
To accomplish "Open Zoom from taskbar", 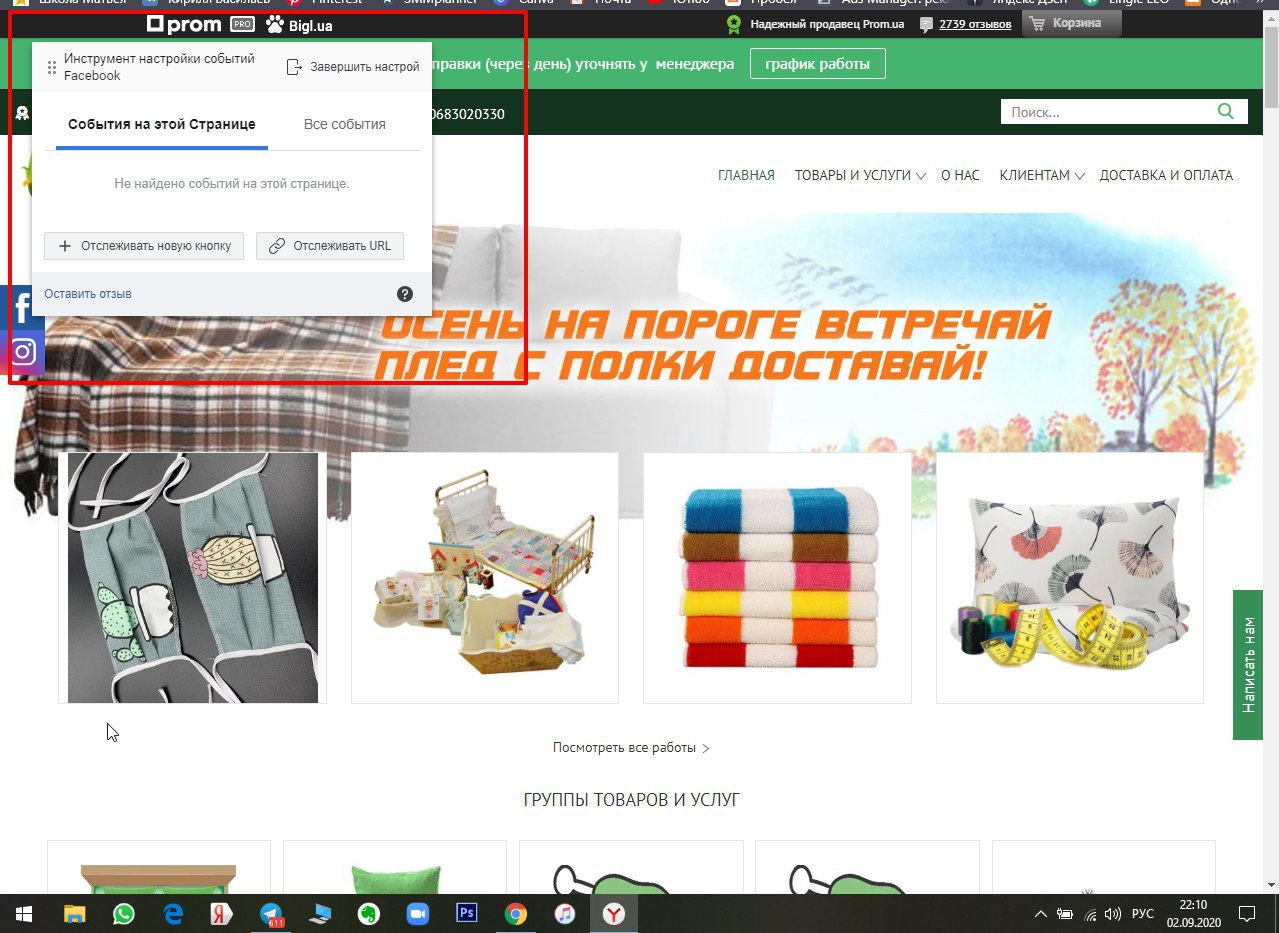I will [x=417, y=914].
